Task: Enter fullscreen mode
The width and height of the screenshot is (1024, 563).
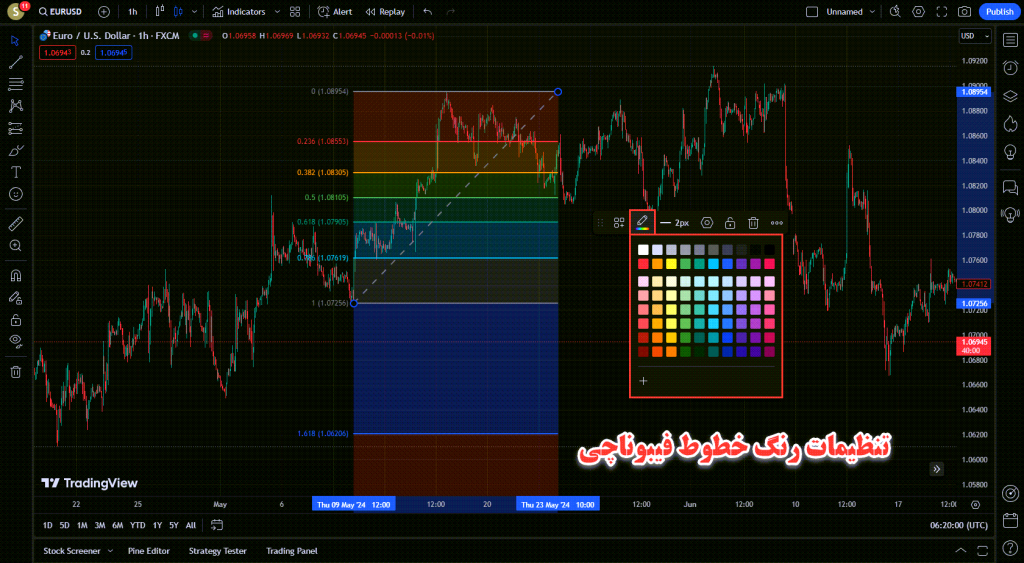Action: pyautogui.click(x=942, y=12)
